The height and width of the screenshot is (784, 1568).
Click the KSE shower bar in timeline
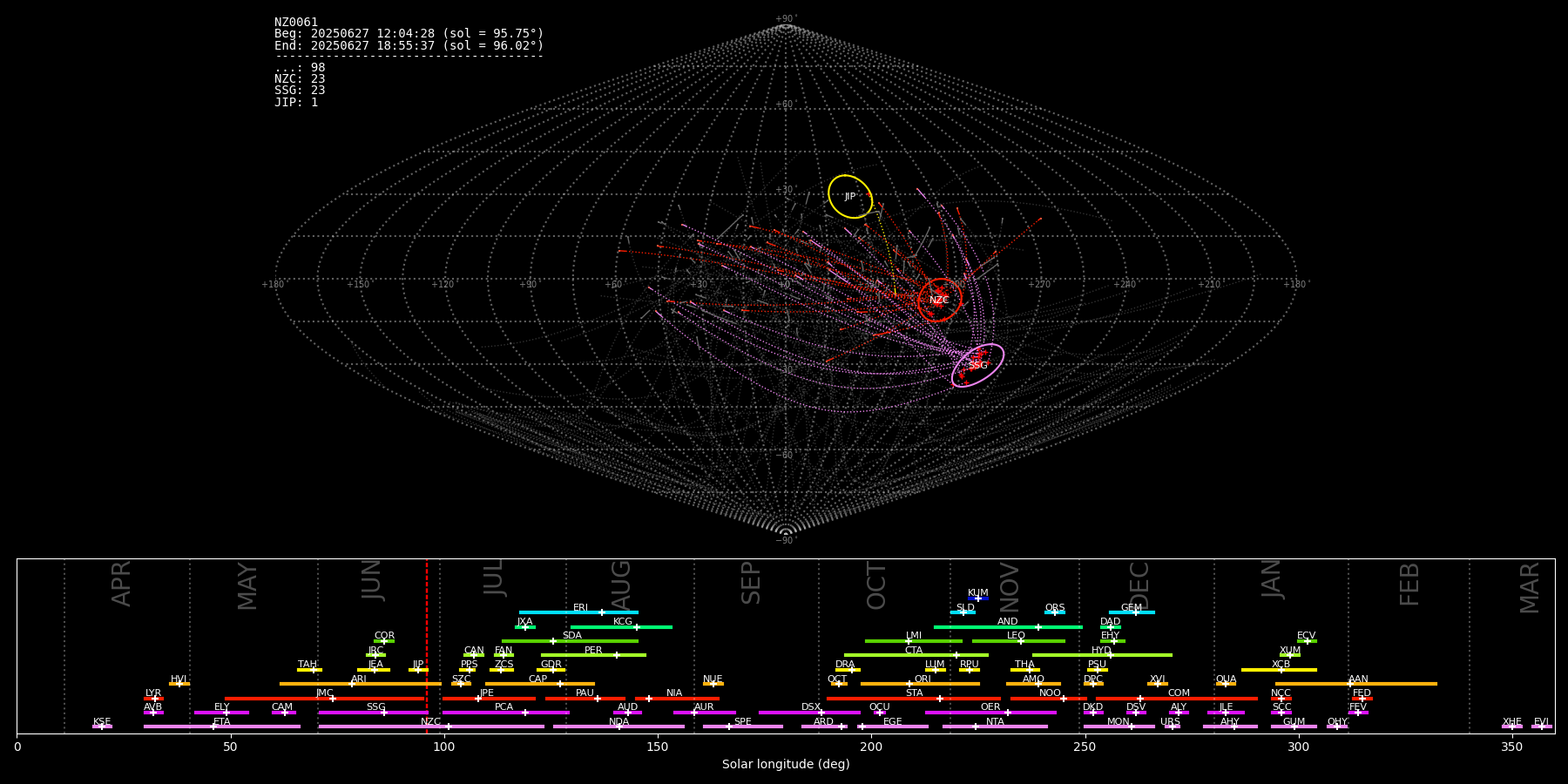coord(102,727)
